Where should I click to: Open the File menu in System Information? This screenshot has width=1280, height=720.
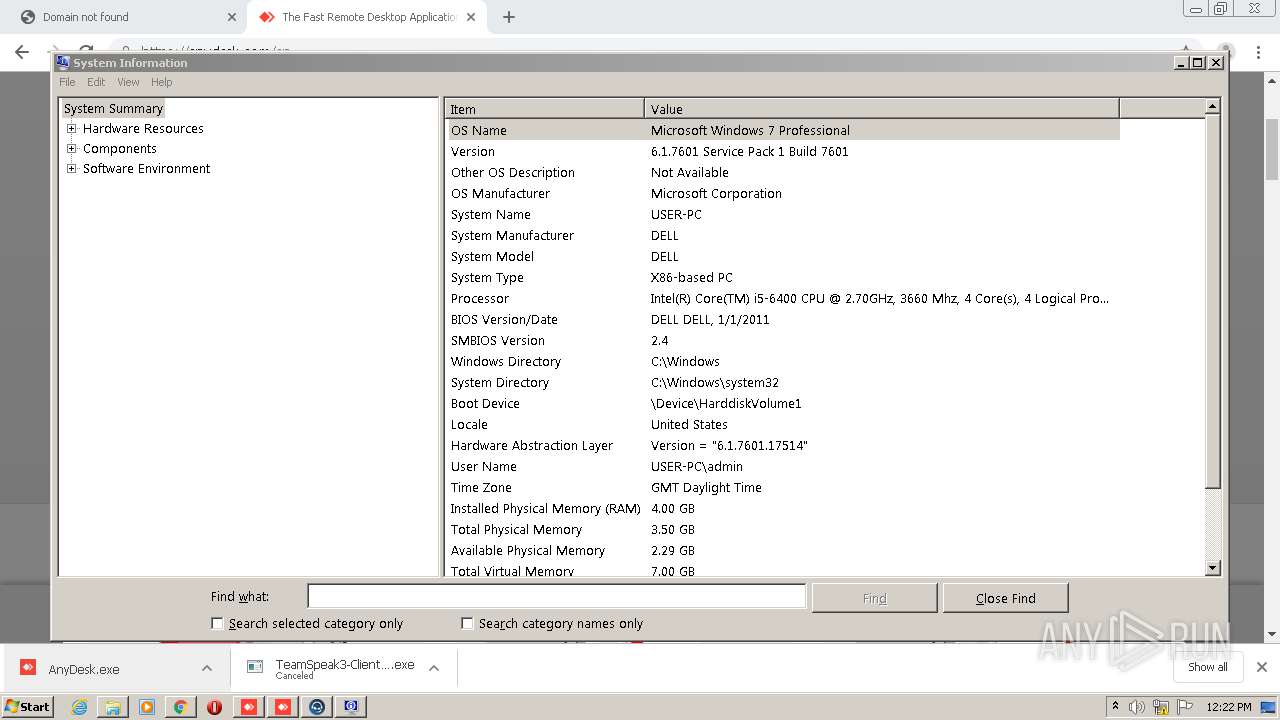(67, 82)
